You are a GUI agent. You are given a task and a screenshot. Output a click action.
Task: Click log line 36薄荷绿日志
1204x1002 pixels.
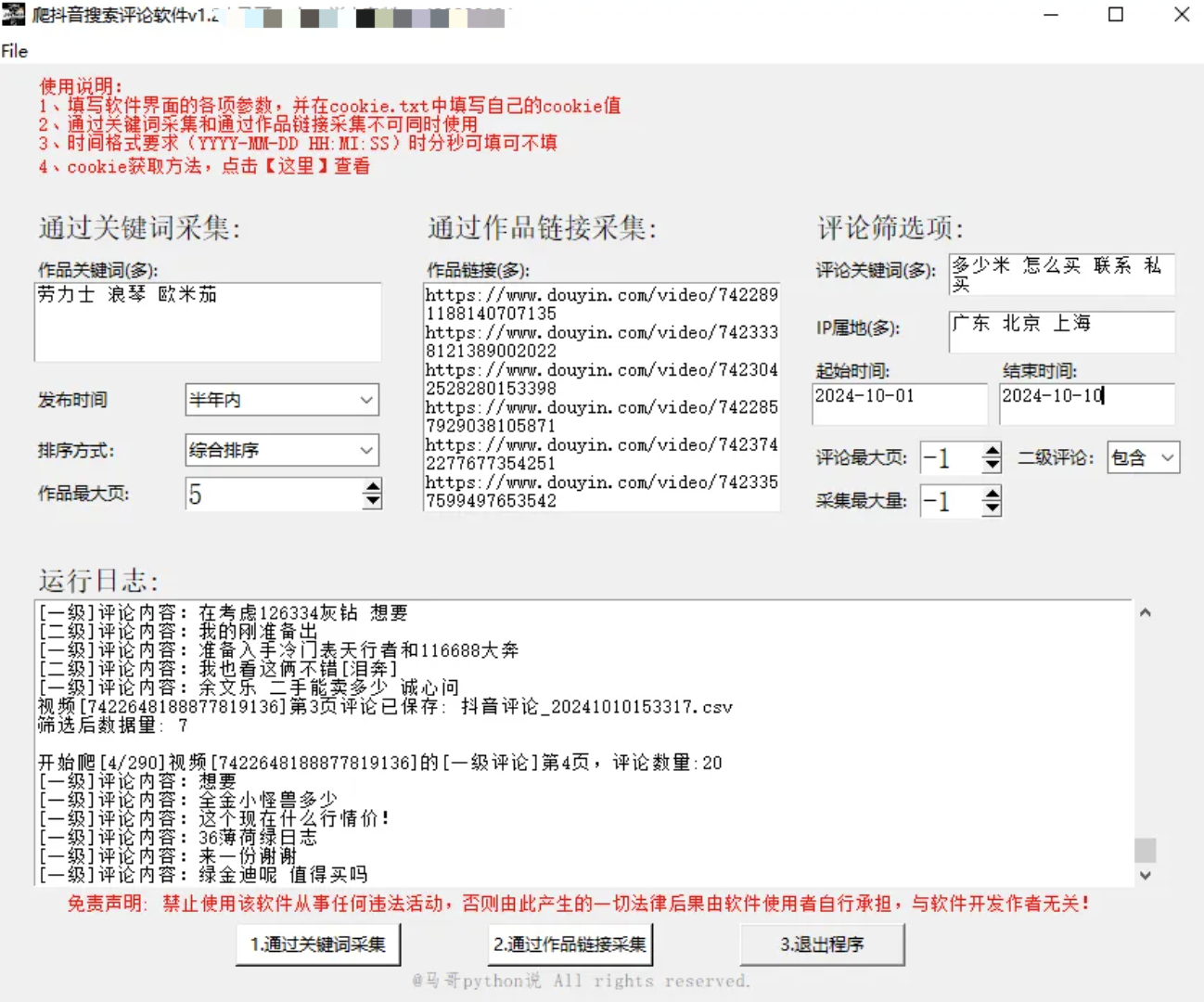tap(177, 837)
